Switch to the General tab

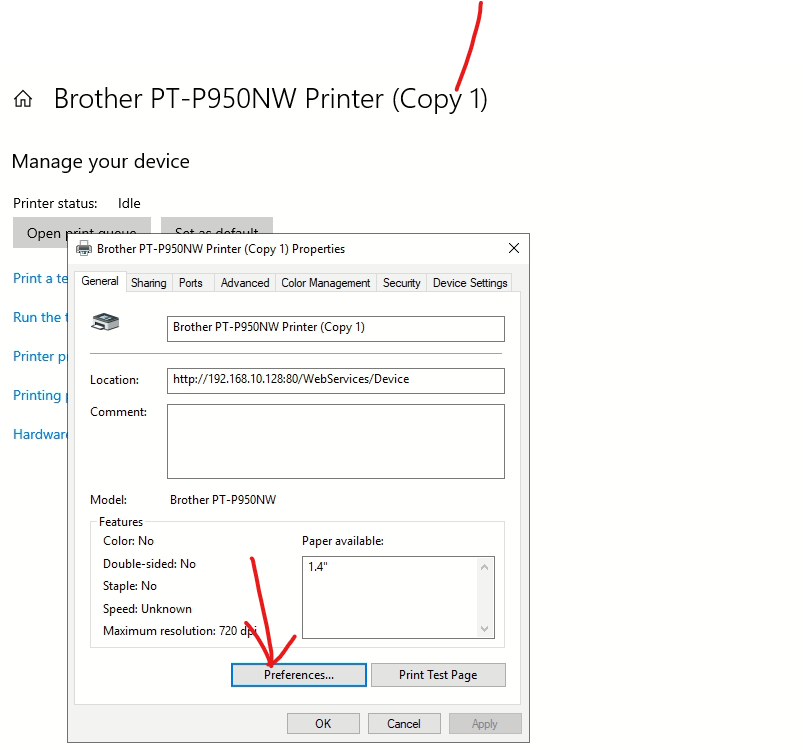(100, 281)
